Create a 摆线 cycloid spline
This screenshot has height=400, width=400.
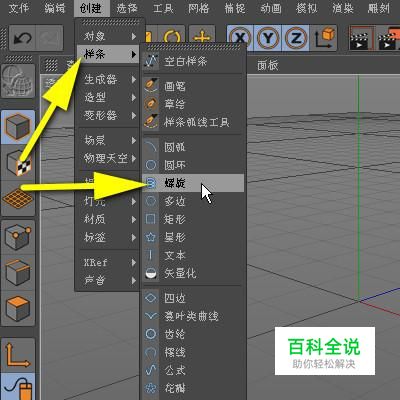(x=193, y=352)
